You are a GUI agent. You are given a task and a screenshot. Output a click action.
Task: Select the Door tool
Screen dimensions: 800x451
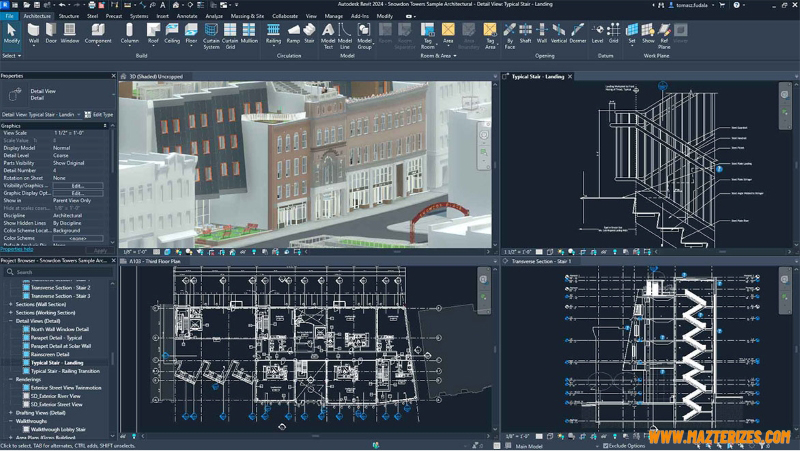point(51,34)
